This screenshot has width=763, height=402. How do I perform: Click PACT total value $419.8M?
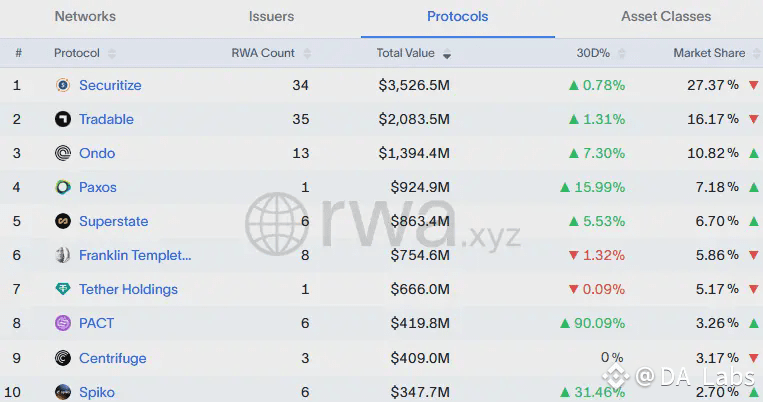point(420,323)
